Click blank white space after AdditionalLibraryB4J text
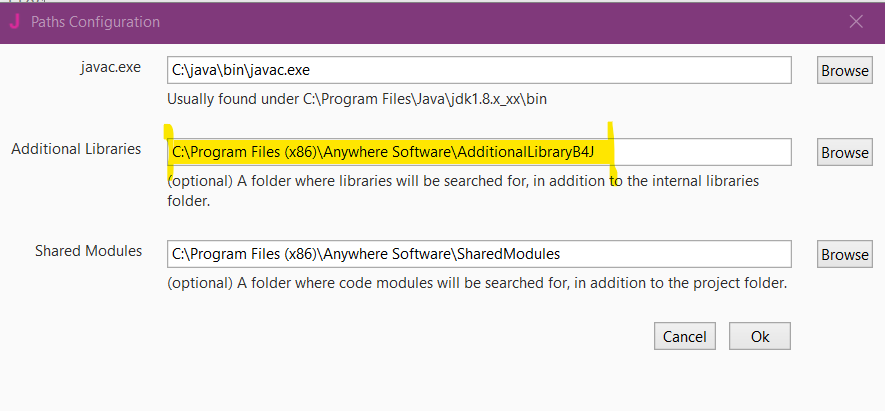 tap(700, 152)
